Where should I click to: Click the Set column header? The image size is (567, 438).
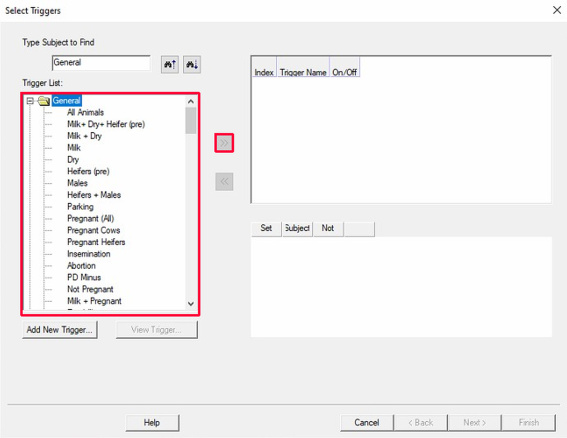[266, 229]
